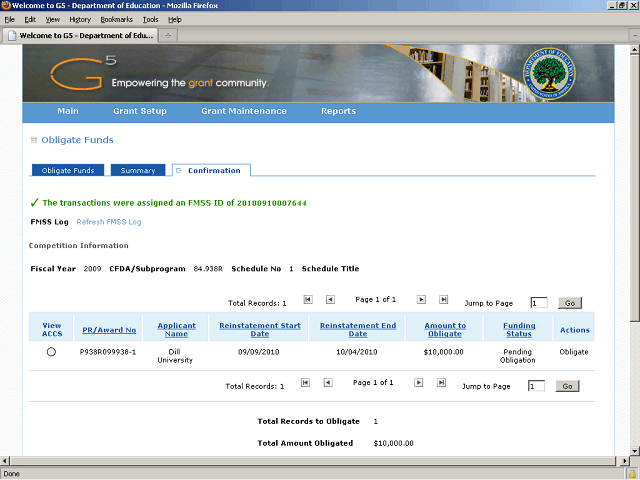
Task: Sort by PR/Award No column
Action: pyautogui.click(x=109, y=330)
